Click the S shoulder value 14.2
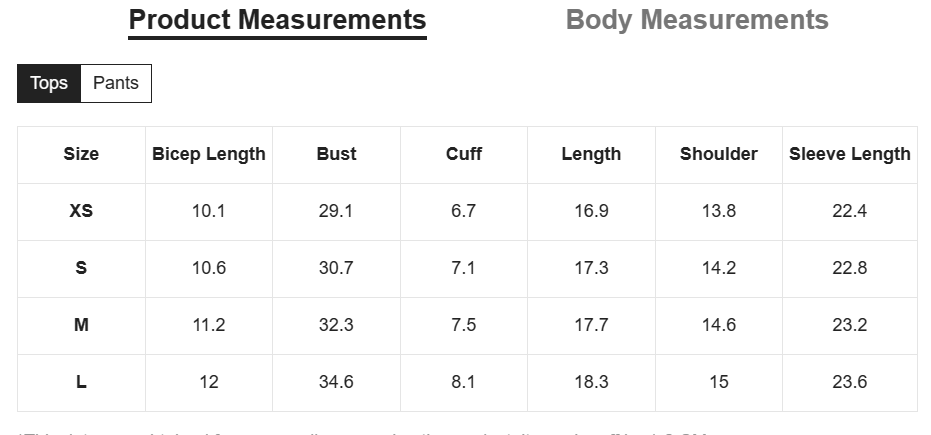This screenshot has width=931, height=435. 719,268
